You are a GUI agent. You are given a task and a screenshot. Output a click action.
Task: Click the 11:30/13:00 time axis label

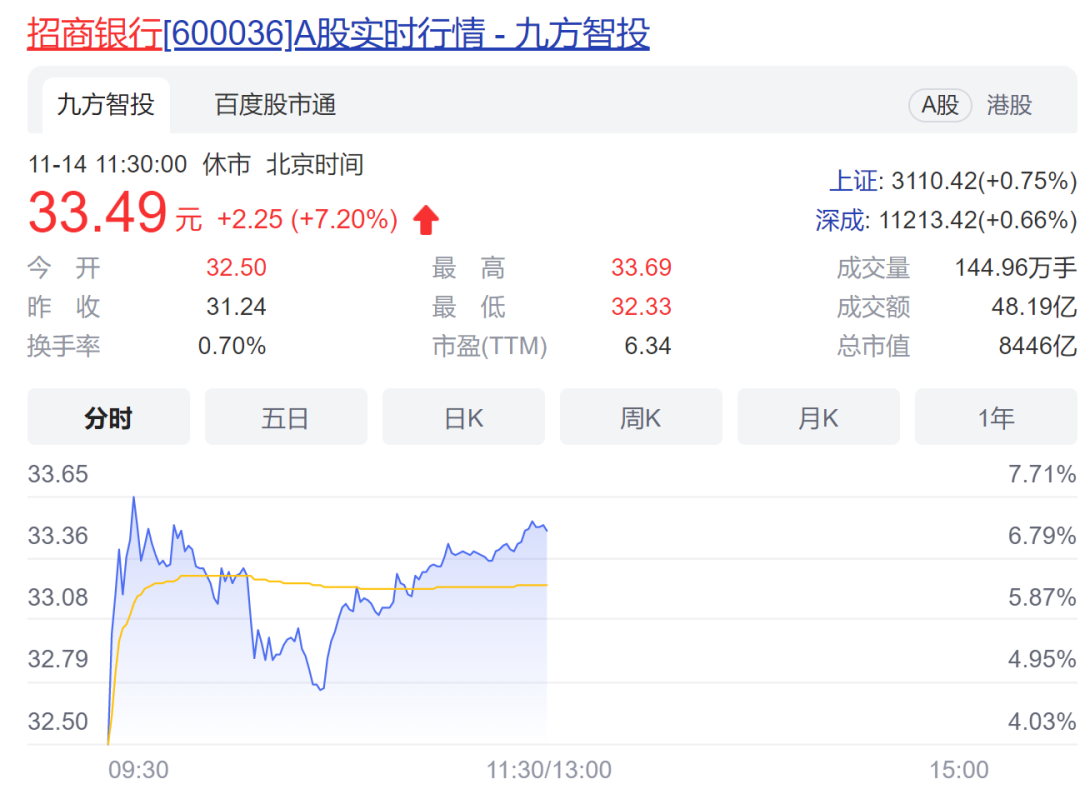click(x=549, y=769)
